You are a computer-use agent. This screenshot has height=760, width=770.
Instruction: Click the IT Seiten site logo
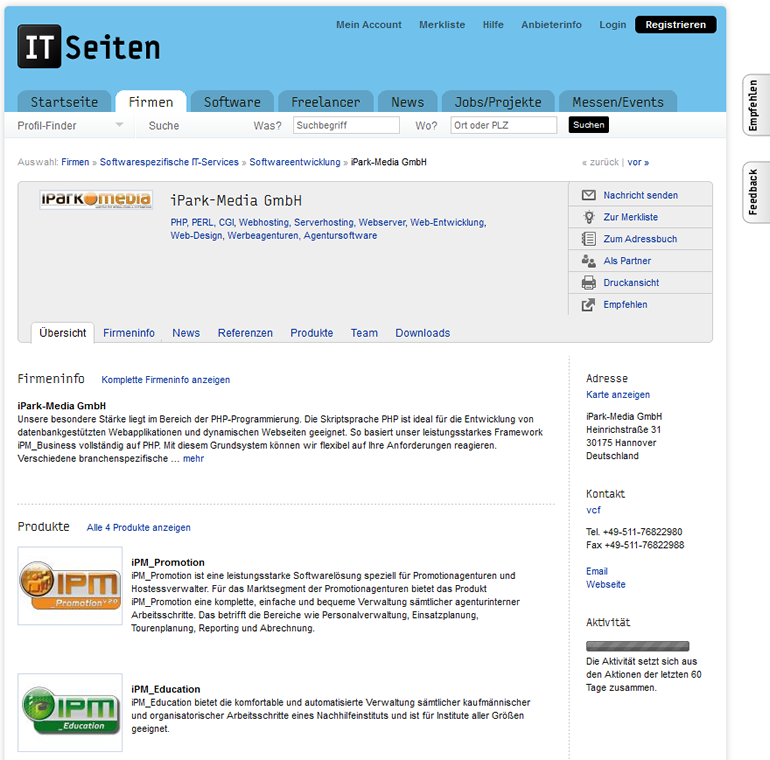coord(89,47)
